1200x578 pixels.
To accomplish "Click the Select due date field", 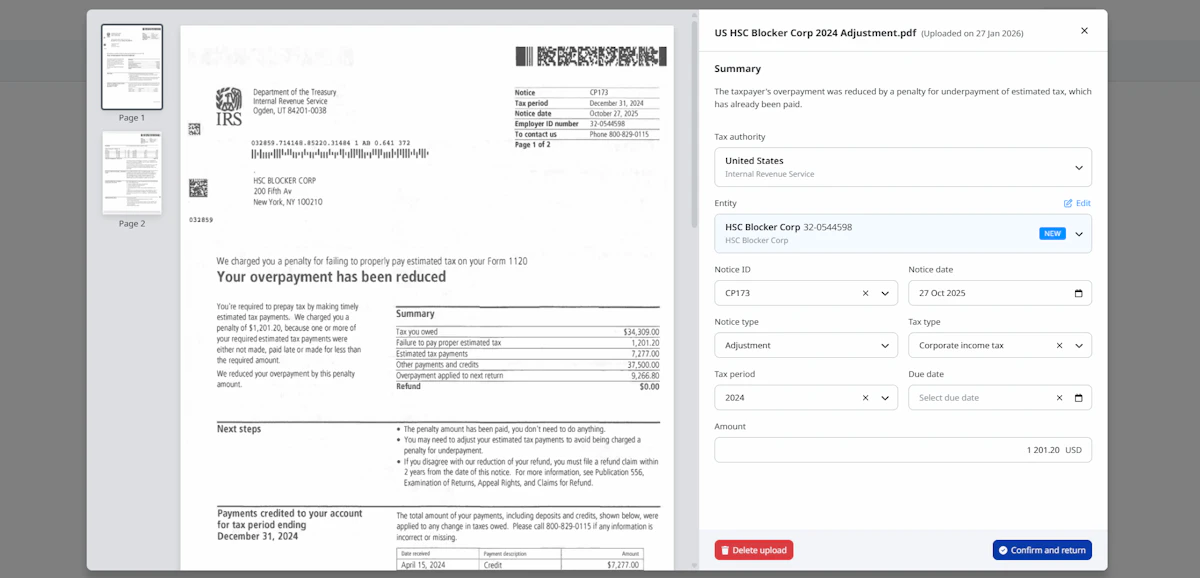I will point(1000,397).
